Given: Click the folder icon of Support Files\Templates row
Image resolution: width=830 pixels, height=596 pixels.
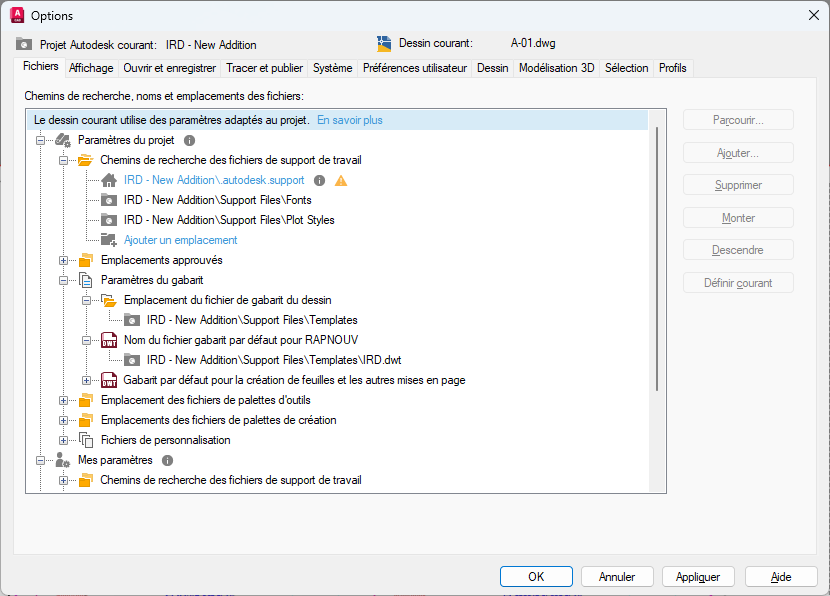Looking at the screenshot, I should pyautogui.click(x=132, y=320).
